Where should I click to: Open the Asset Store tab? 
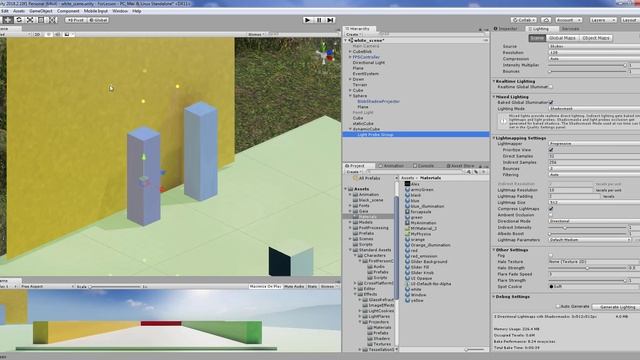coord(460,166)
